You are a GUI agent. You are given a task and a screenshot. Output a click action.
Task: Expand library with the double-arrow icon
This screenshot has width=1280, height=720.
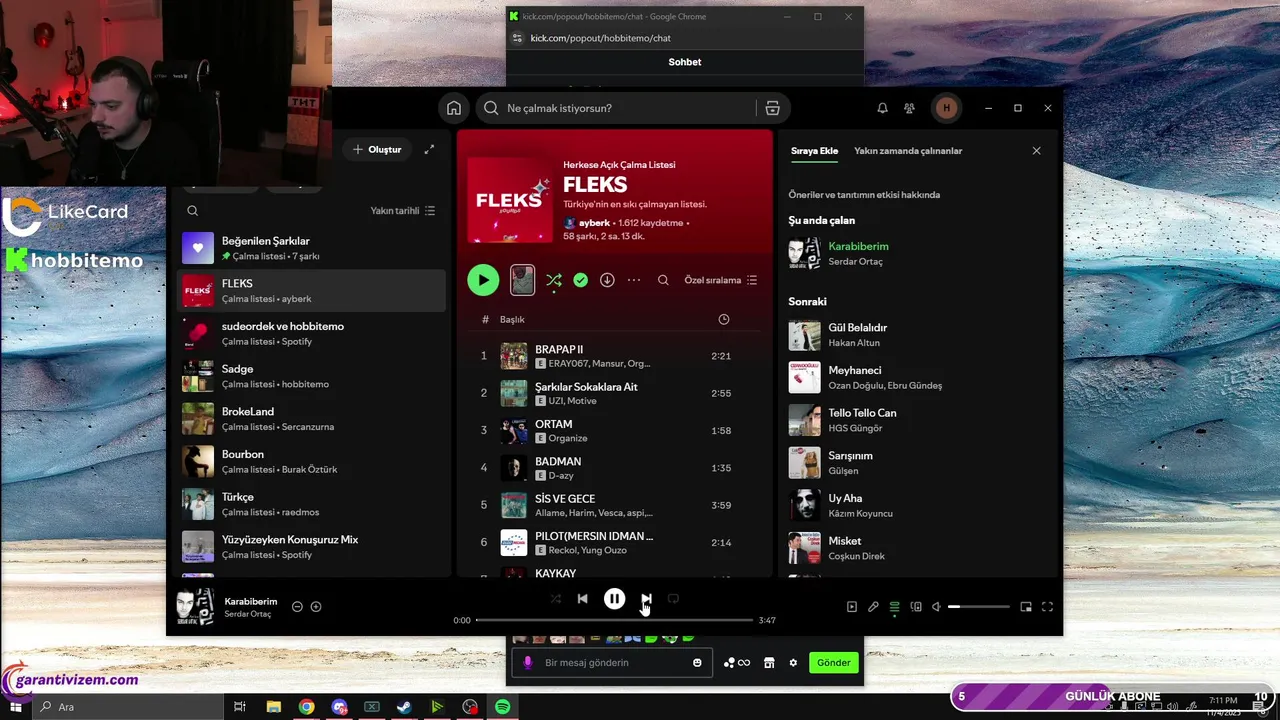pos(429,149)
